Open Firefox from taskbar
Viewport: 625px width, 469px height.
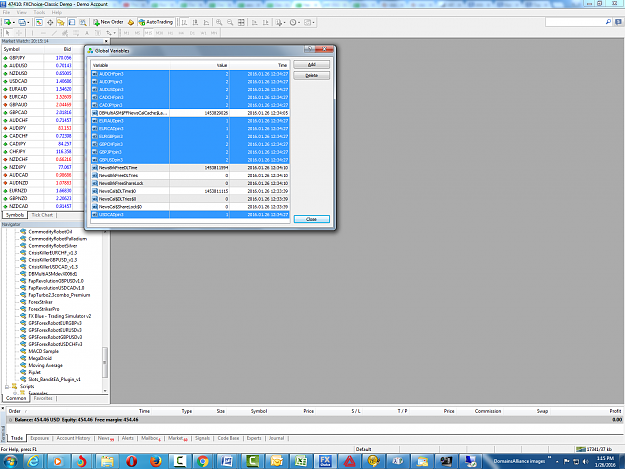click(155, 461)
